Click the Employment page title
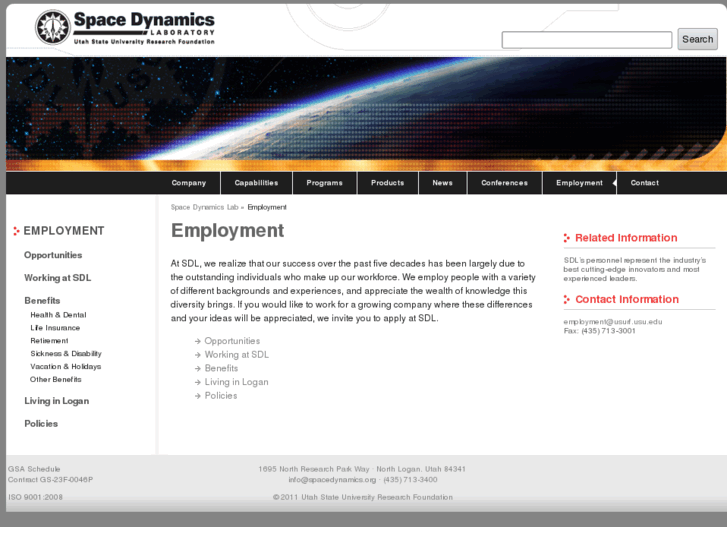 pyautogui.click(x=227, y=231)
